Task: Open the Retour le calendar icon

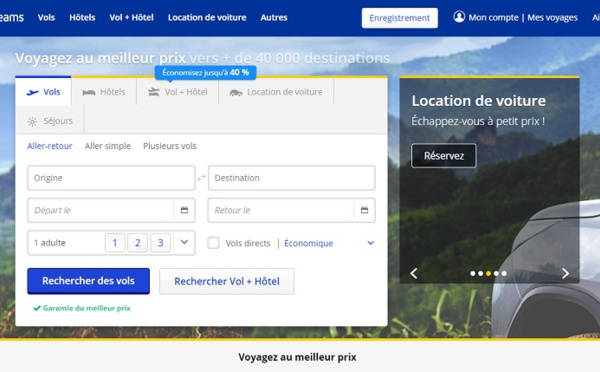Action: coord(364,210)
